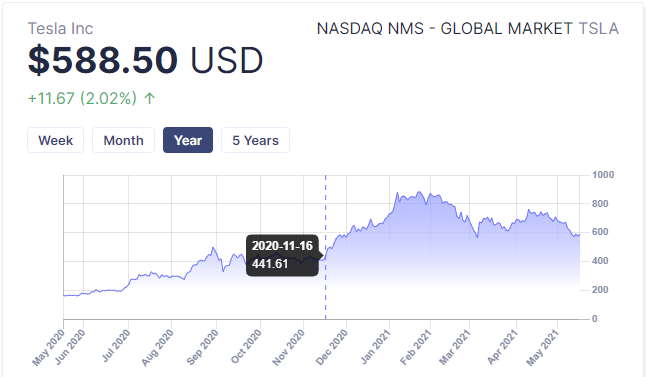Click the 2020-11-16 tooltip box
This screenshot has width=646, height=377.
tap(282, 255)
